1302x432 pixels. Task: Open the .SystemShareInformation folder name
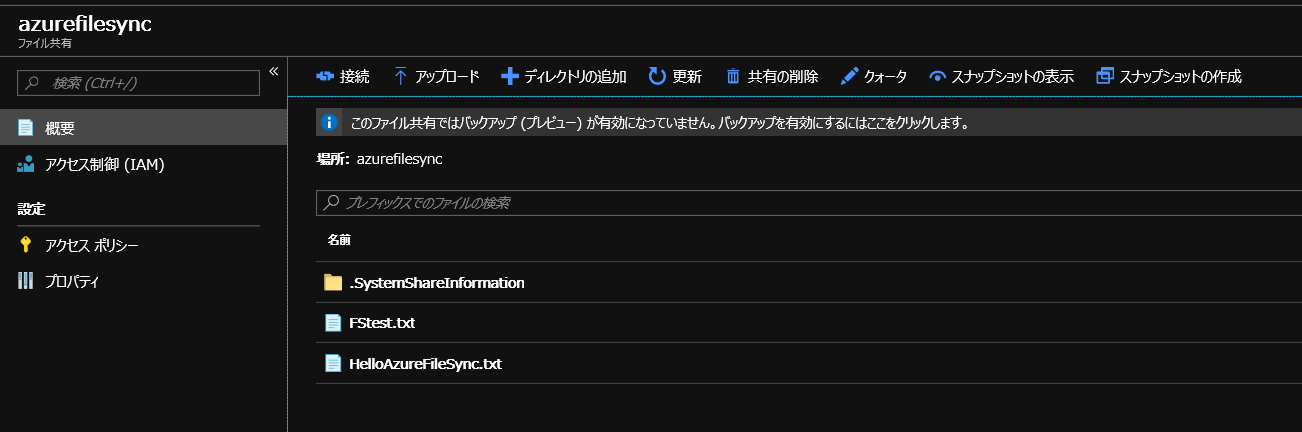click(x=437, y=283)
